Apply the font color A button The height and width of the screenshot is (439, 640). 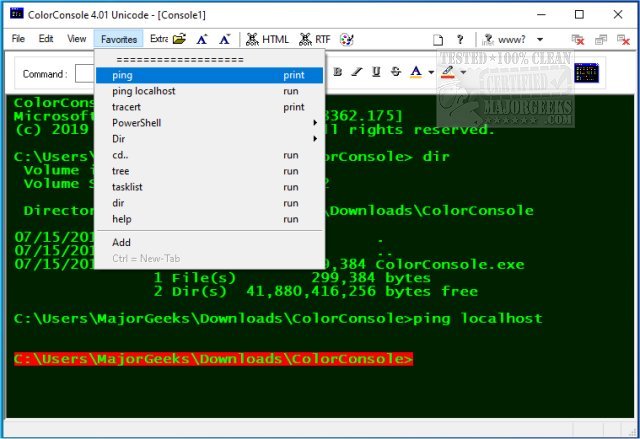(416, 72)
